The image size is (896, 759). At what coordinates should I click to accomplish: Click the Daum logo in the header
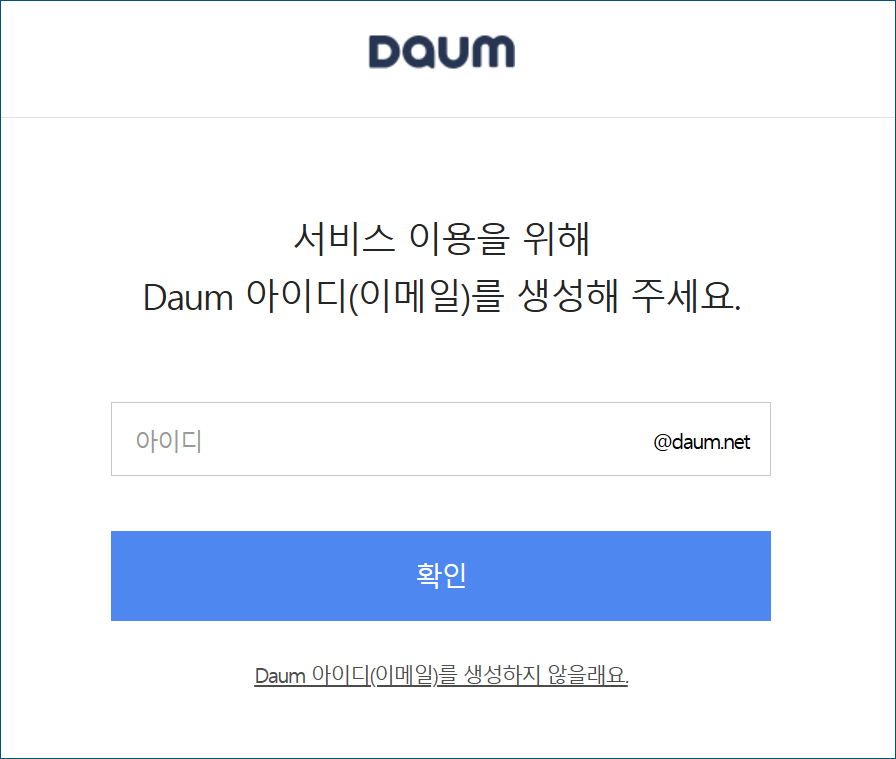tap(441, 52)
